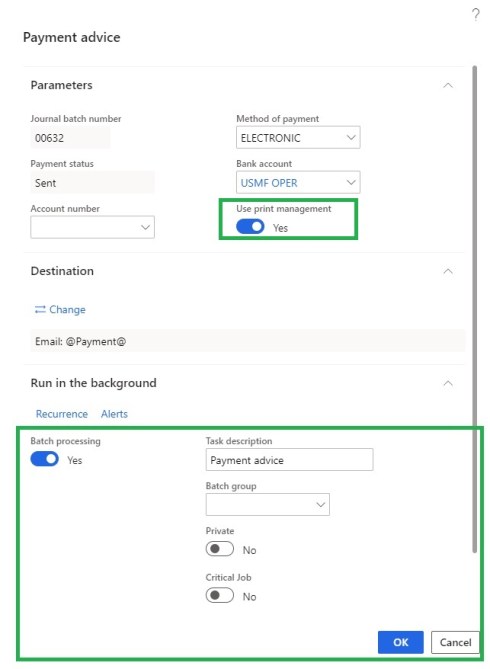Click the Destination section heading

(62, 271)
